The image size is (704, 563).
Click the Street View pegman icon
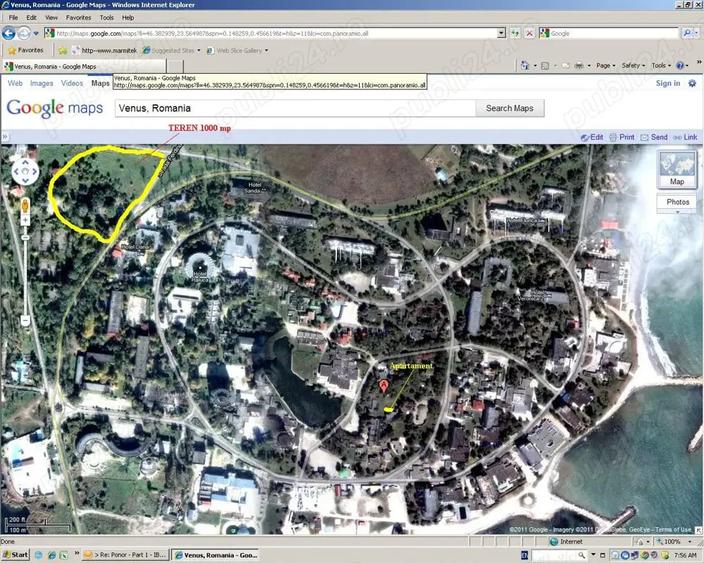25,206
